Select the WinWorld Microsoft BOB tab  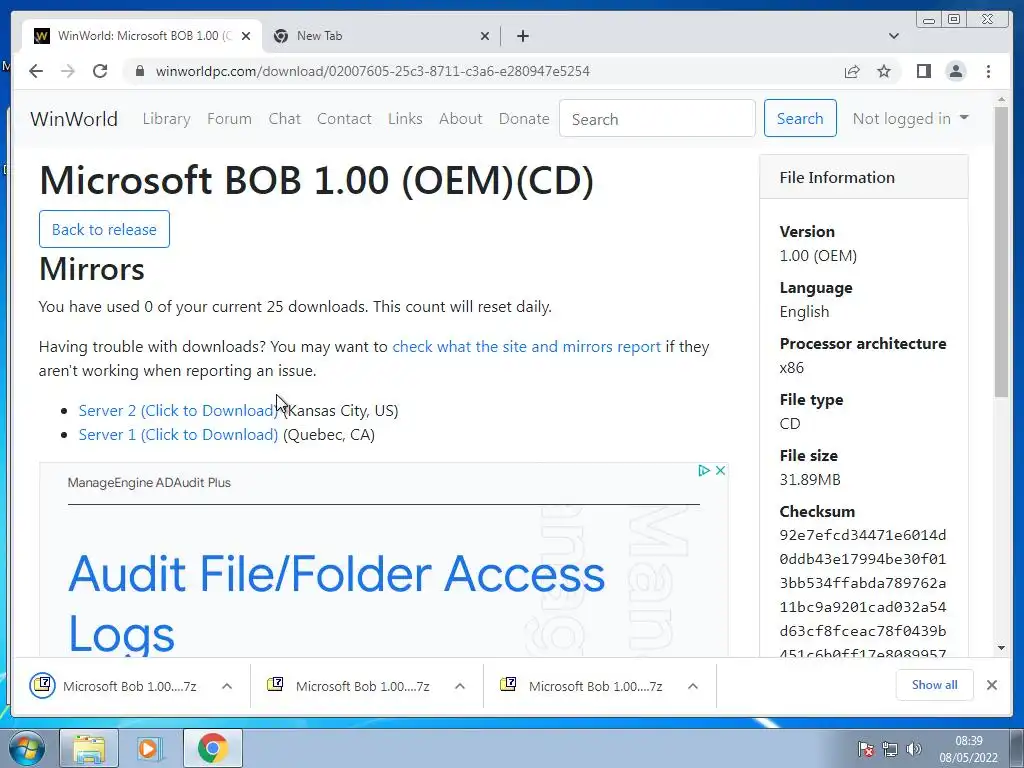142,36
